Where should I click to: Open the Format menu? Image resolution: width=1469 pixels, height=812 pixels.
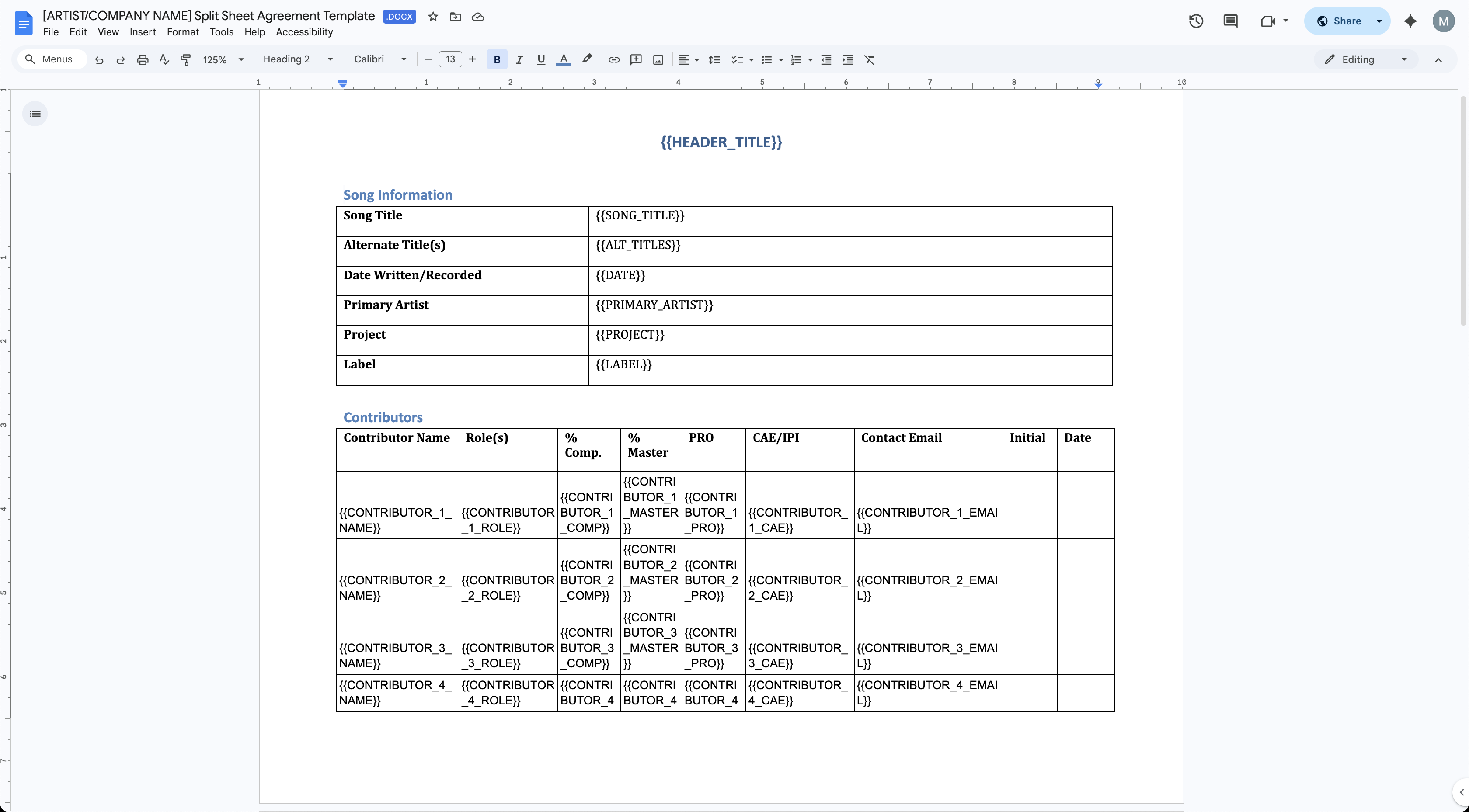click(x=182, y=32)
